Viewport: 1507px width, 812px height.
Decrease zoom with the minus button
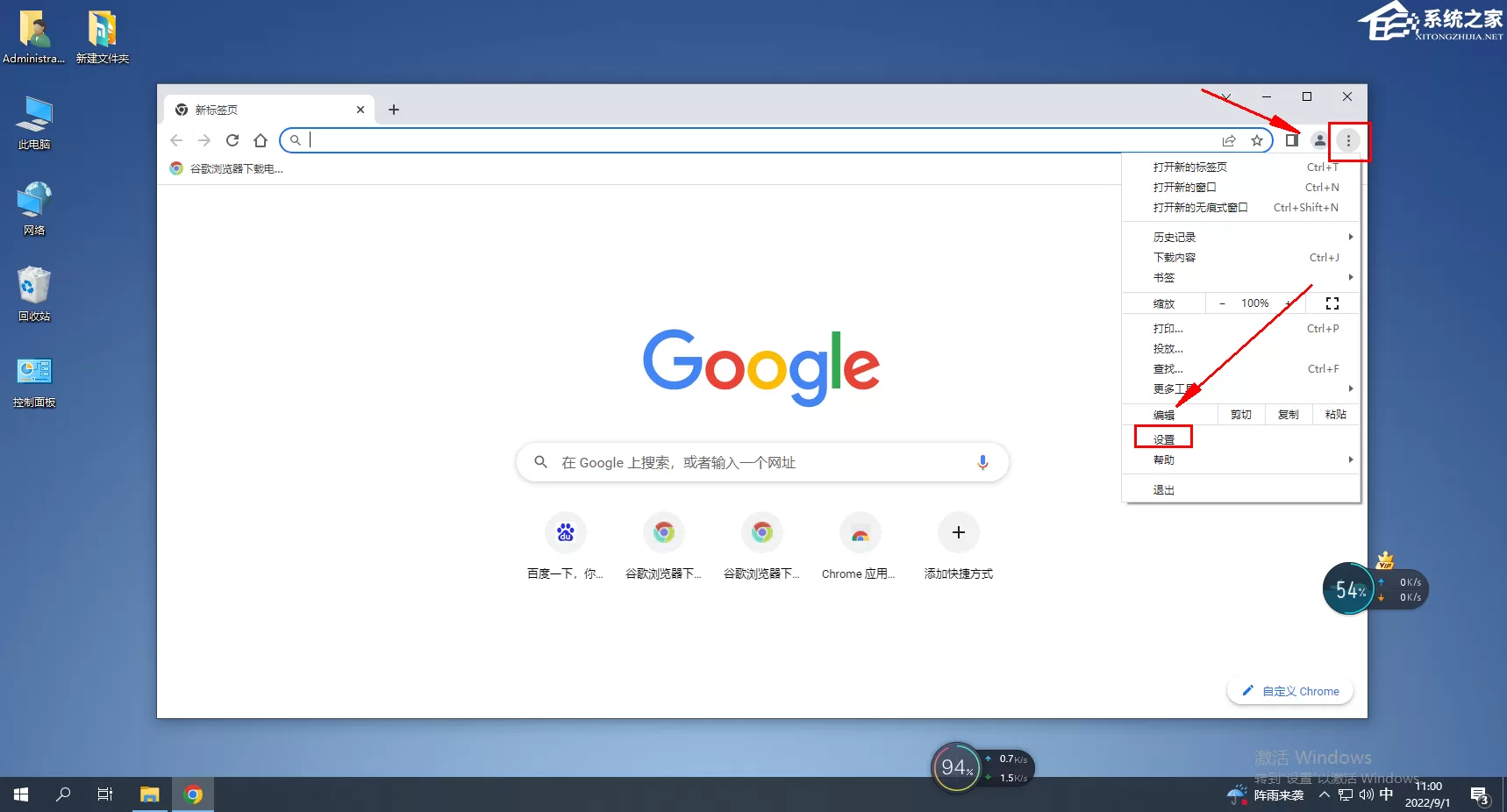pos(1222,303)
